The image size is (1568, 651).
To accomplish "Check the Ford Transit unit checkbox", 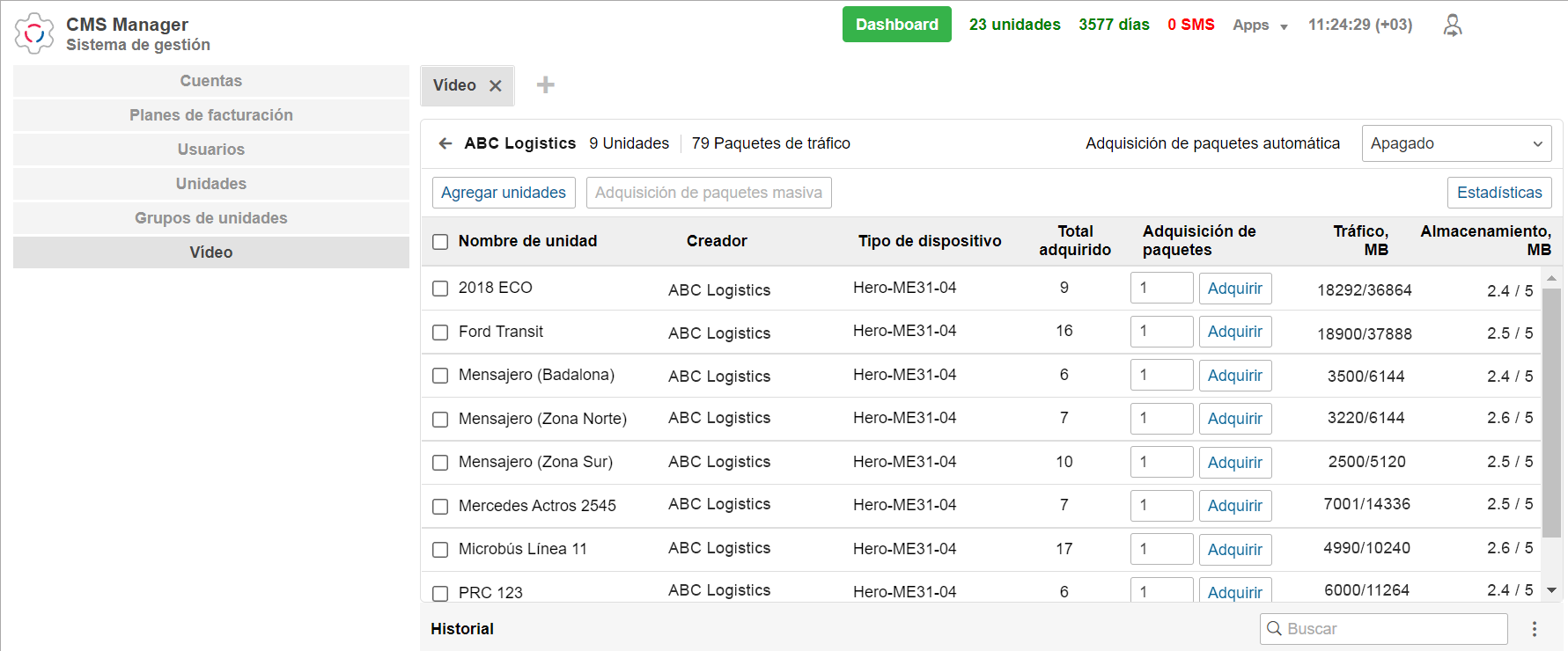I will point(440,333).
